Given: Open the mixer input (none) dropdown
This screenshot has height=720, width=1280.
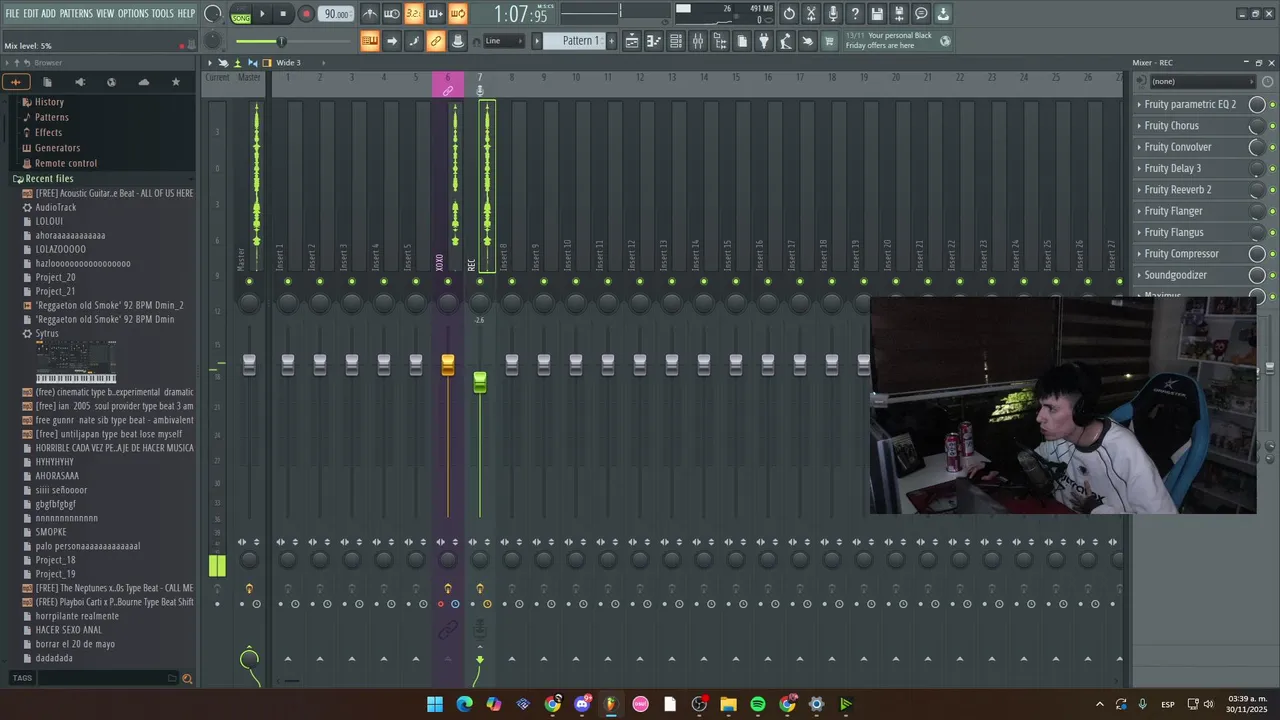Looking at the screenshot, I should (1201, 81).
